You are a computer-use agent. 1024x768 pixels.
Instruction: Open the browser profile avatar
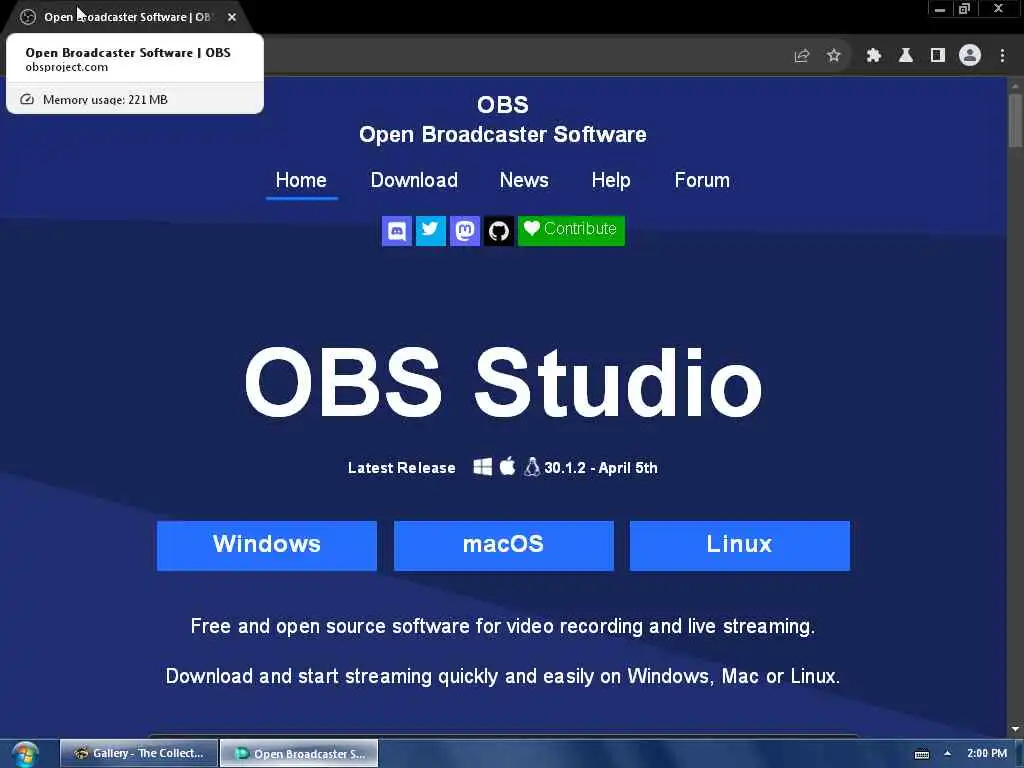coord(970,56)
